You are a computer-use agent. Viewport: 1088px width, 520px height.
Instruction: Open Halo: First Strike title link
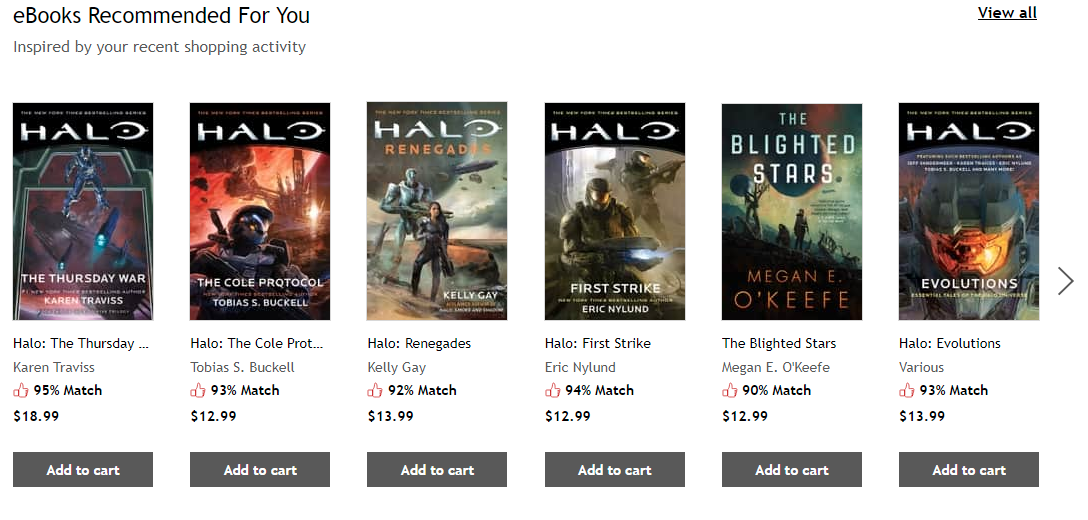(598, 343)
